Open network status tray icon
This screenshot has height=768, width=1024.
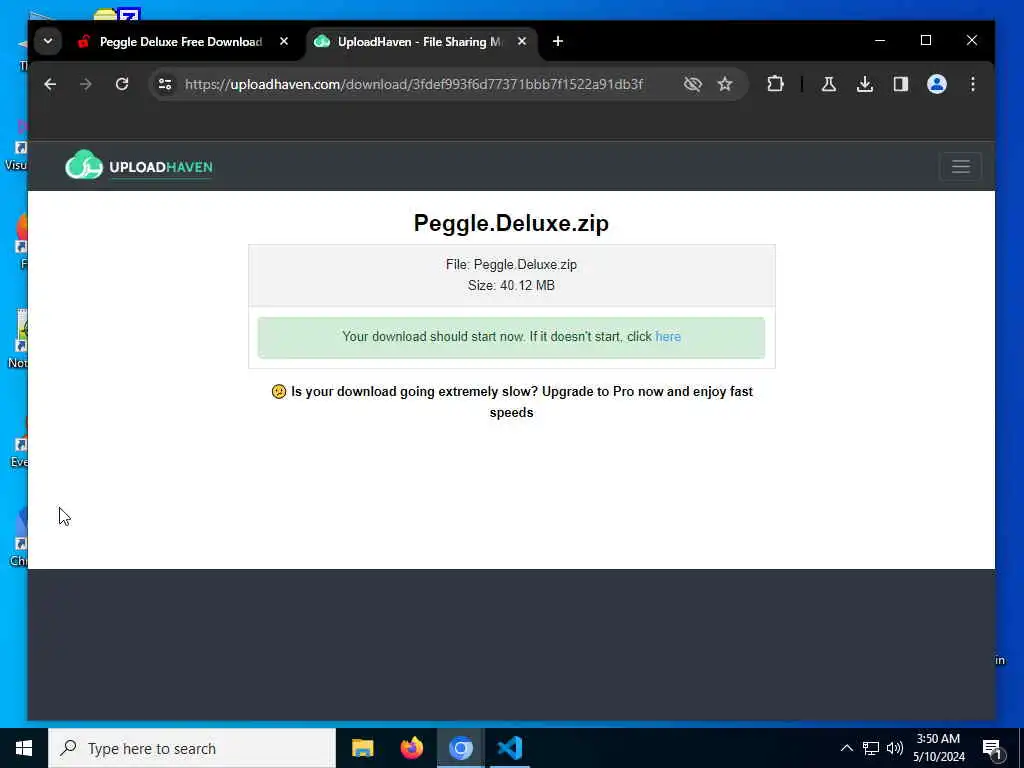(x=871, y=748)
